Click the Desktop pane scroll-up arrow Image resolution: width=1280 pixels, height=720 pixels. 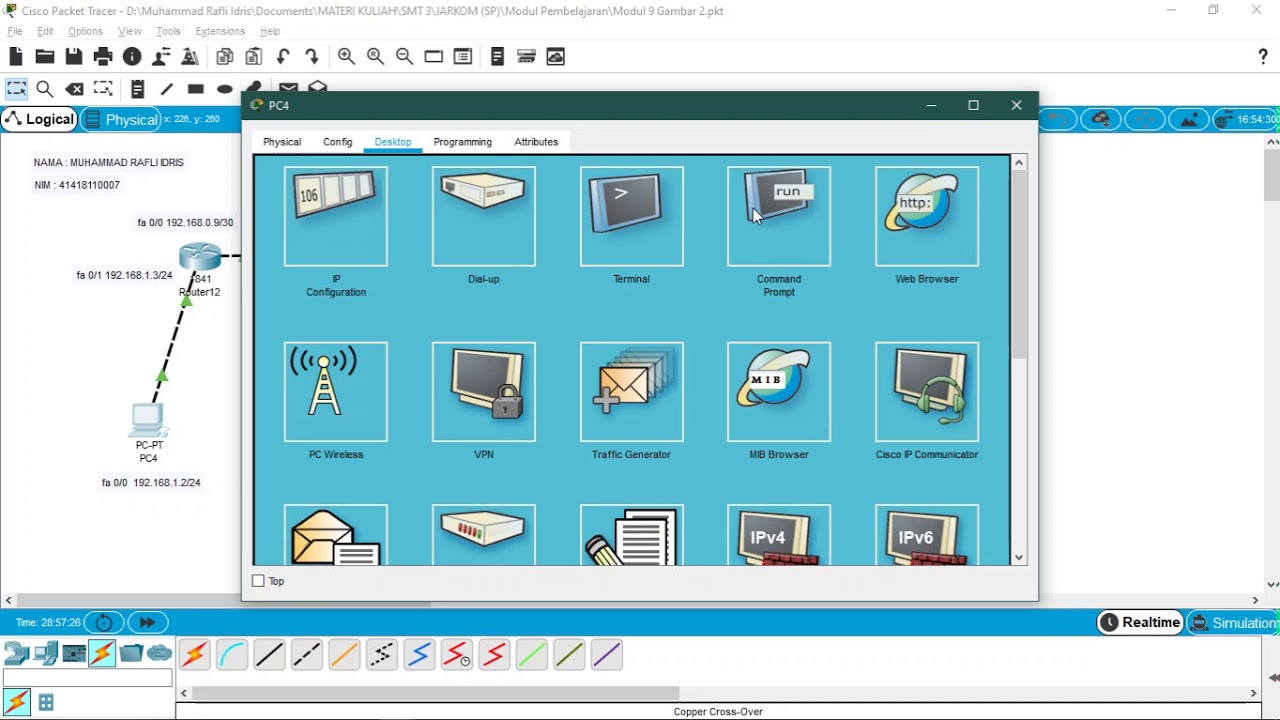(x=1019, y=162)
